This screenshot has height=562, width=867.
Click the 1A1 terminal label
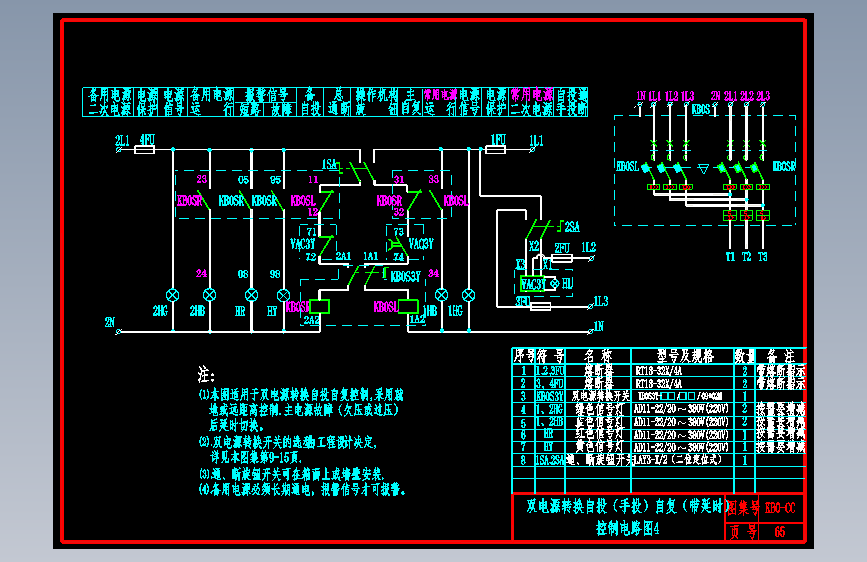(370, 256)
